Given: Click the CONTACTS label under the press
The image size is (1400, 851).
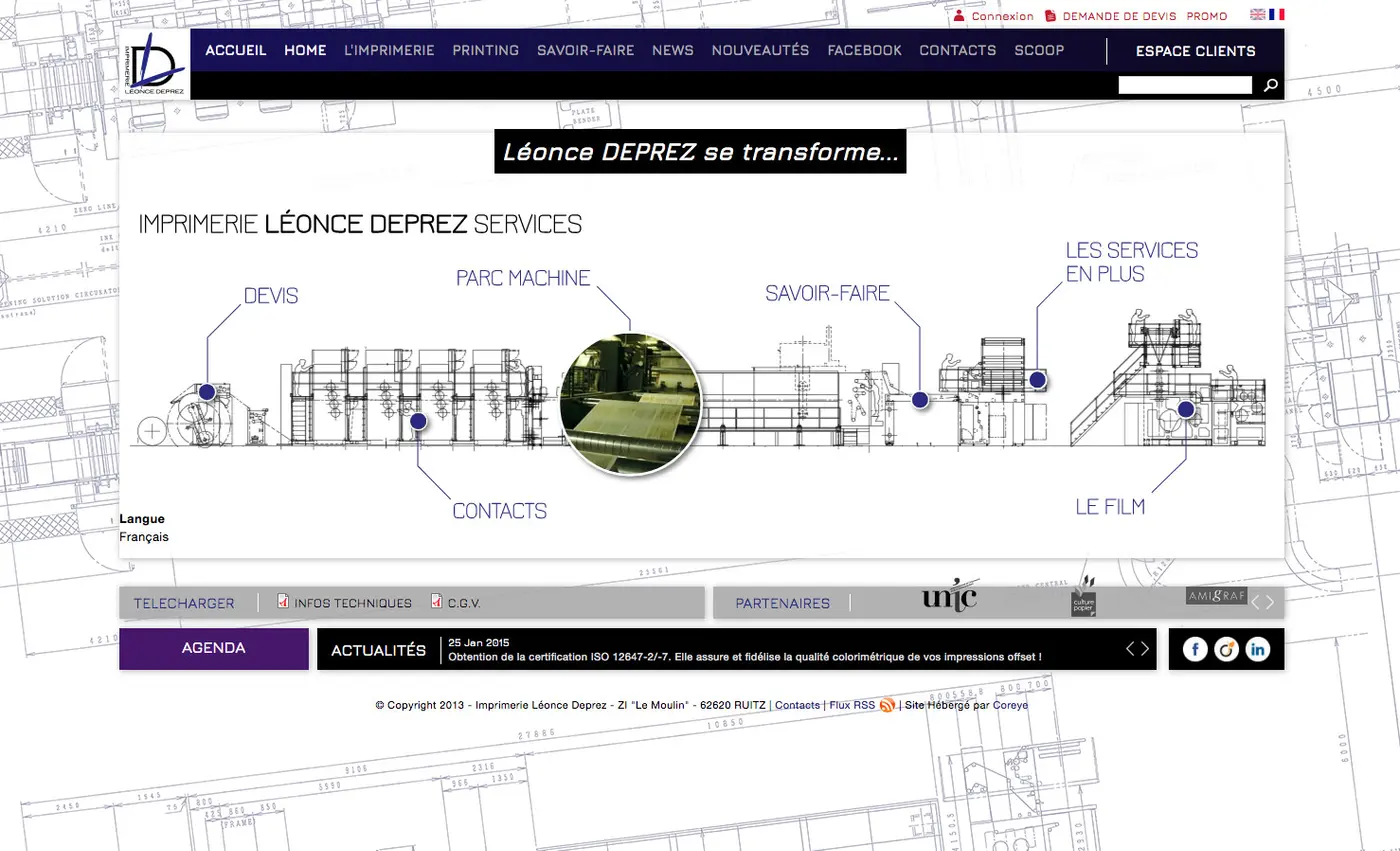Looking at the screenshot, I should coord(500,511).
